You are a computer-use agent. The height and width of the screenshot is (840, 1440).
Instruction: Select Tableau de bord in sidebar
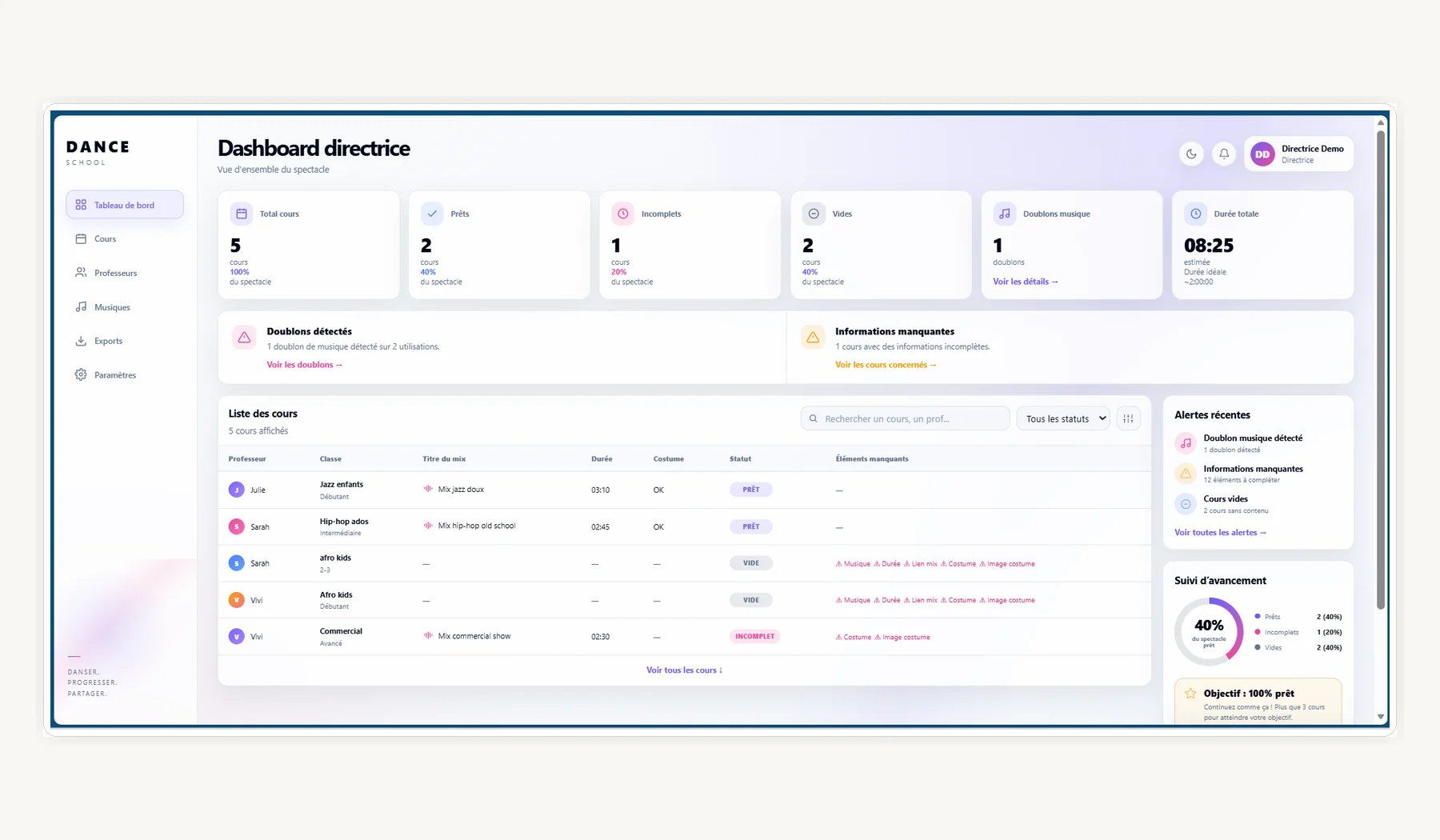(x=125, y=205)
